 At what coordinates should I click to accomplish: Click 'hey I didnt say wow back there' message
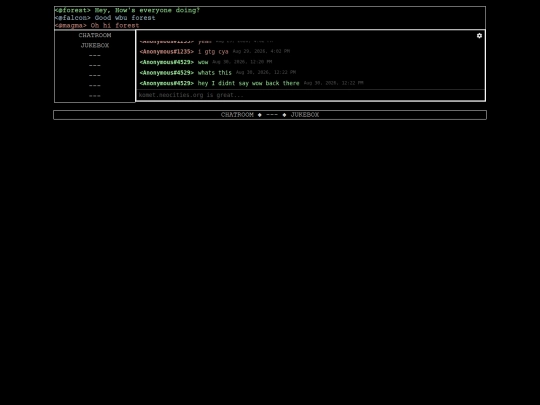click(x=248, y=83)
